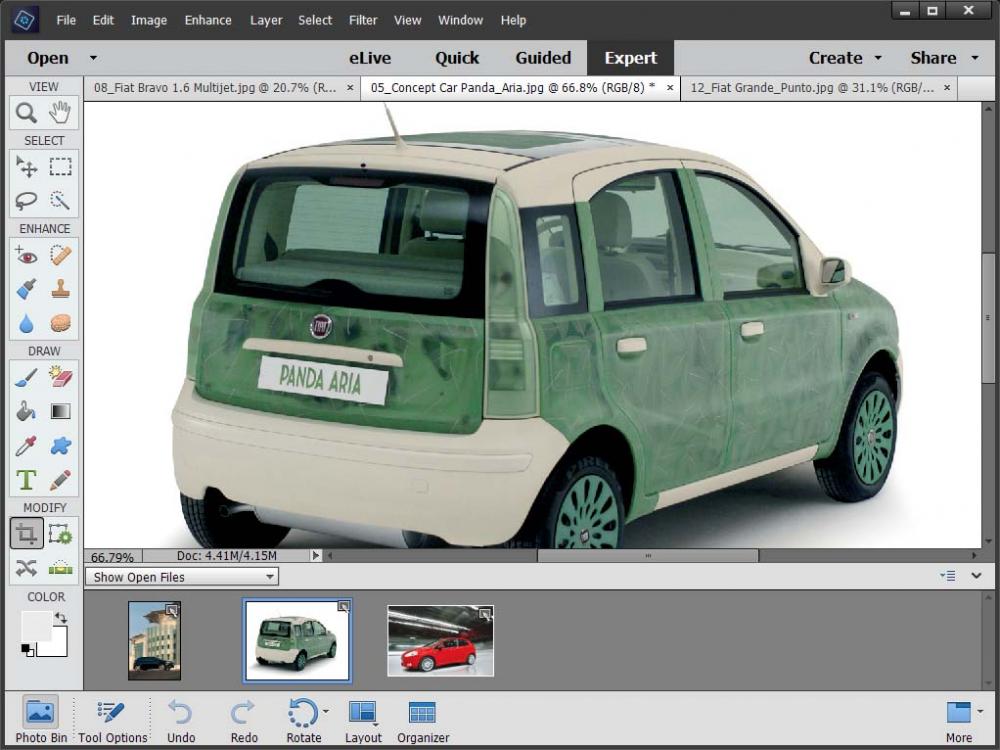
Task: Select the Smart Brush tool
Action: pyautogui.click(x=26, y=290)
